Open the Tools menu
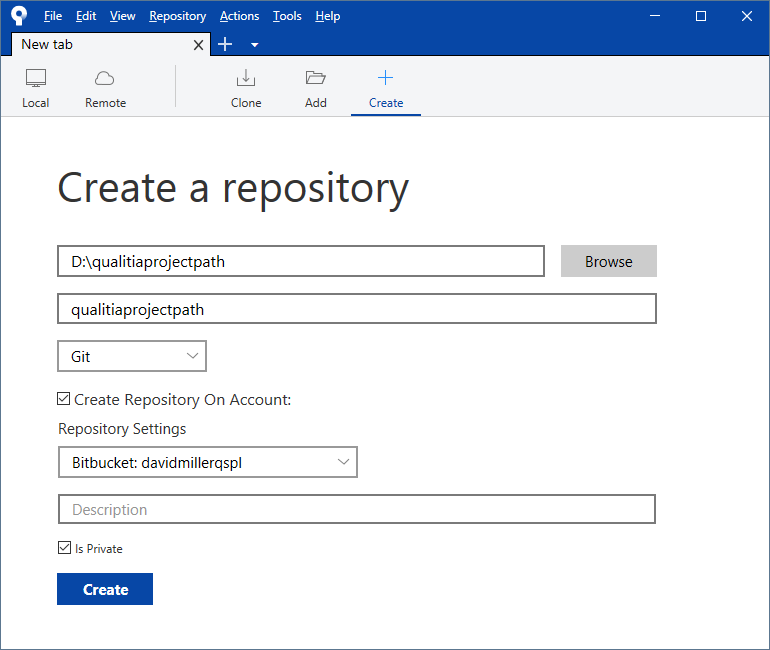Image resolution: width=770 pixels, height=650 pixels. point(287,16)
